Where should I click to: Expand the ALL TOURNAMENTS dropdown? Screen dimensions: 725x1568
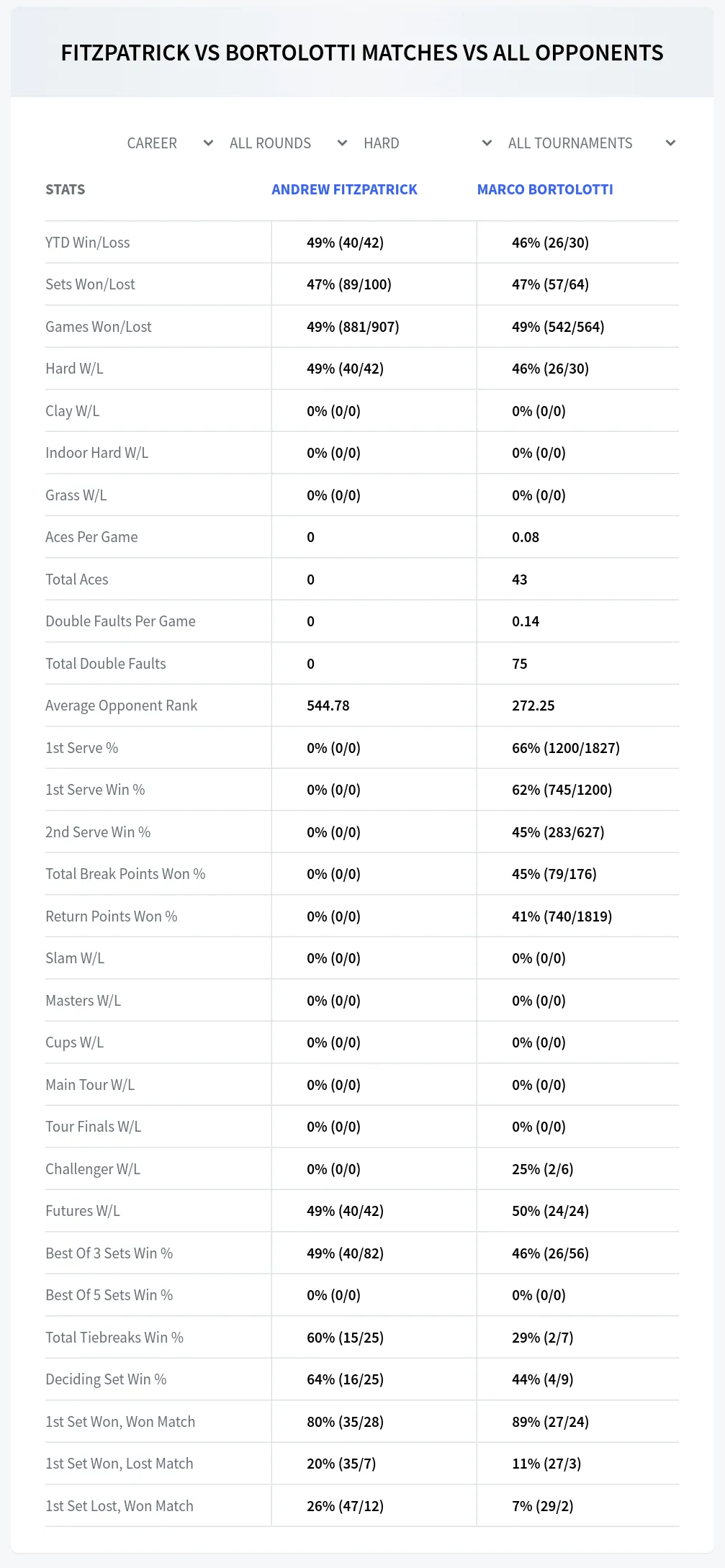591,143
